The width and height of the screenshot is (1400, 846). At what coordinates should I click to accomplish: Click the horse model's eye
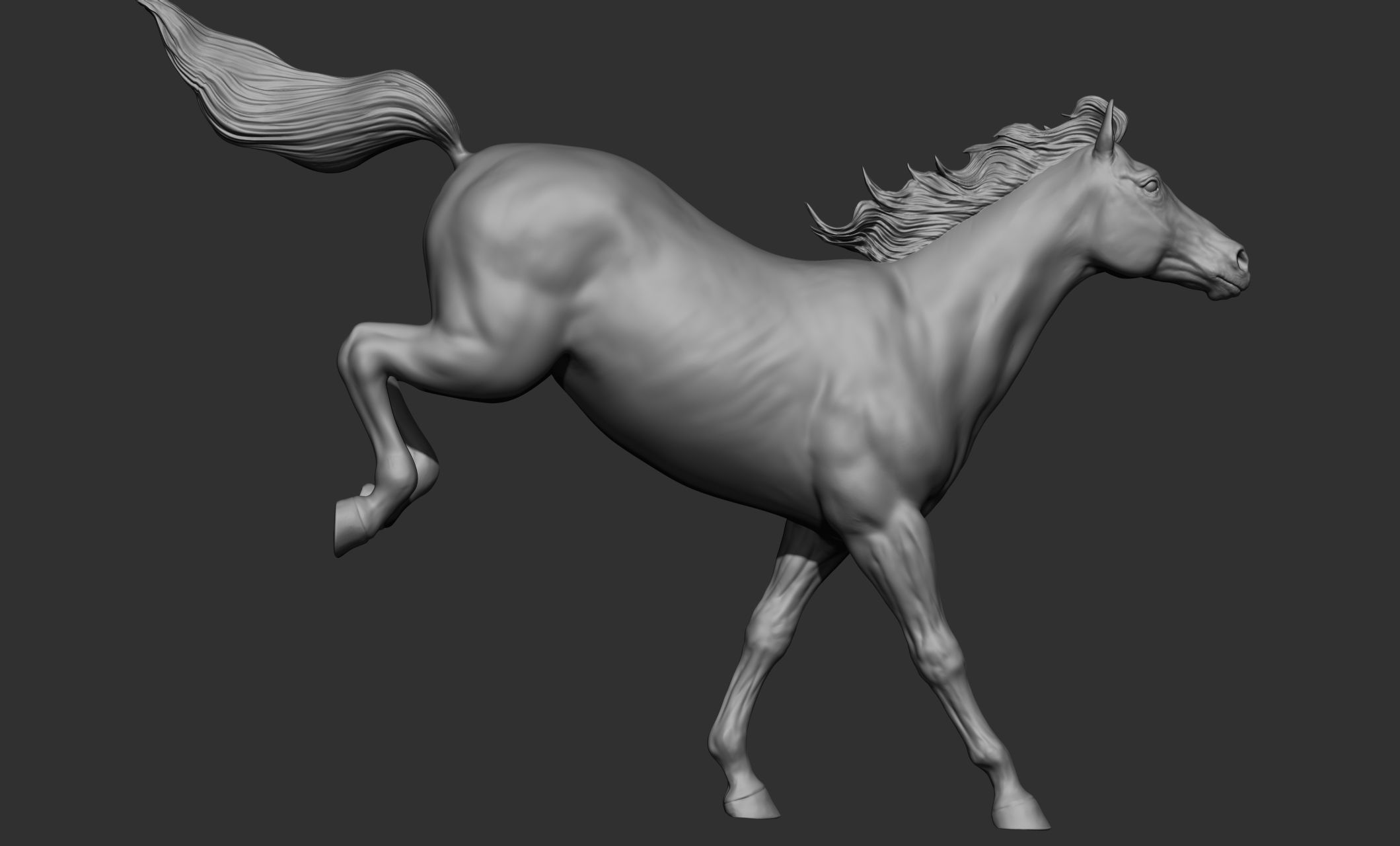[1150, 186]
